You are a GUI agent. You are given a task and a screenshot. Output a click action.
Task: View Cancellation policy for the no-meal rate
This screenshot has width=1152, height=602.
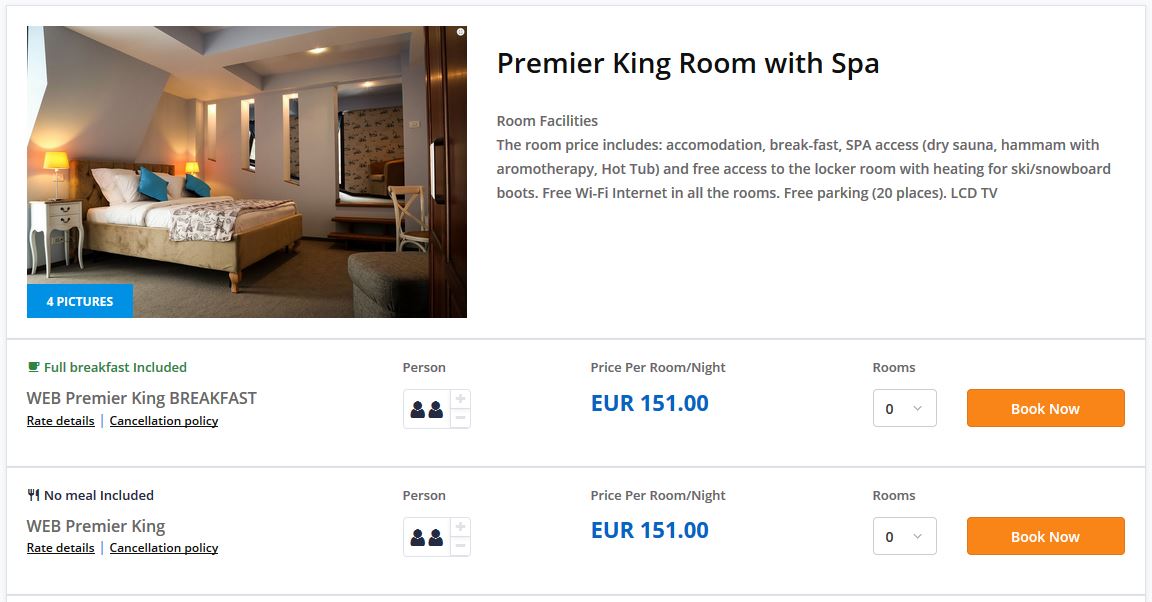point(164,548)
